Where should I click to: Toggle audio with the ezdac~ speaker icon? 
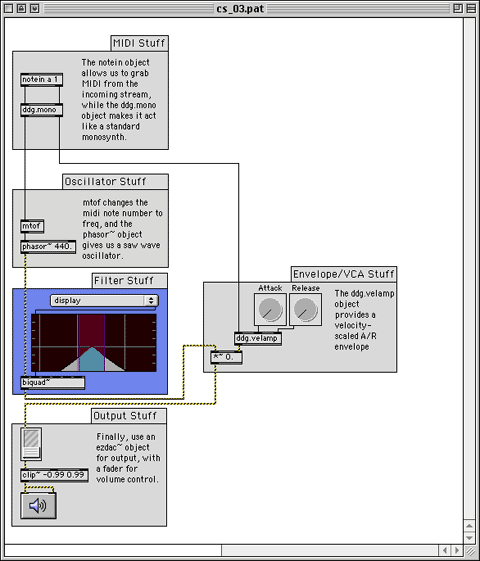pyautogui.click(x=38, y=506)
